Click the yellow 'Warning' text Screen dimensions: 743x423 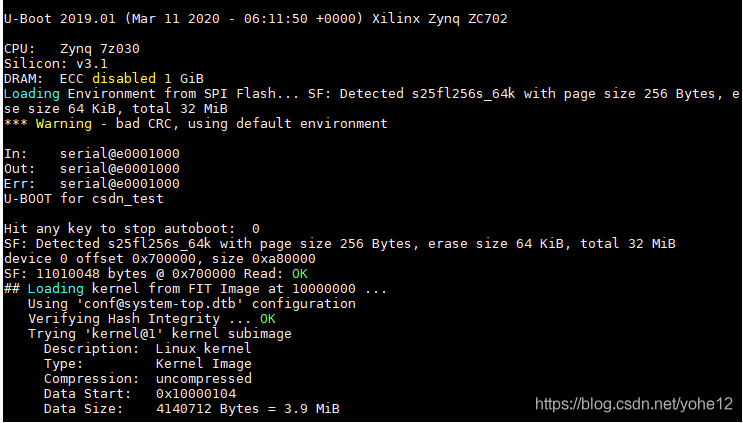(64, 124)
